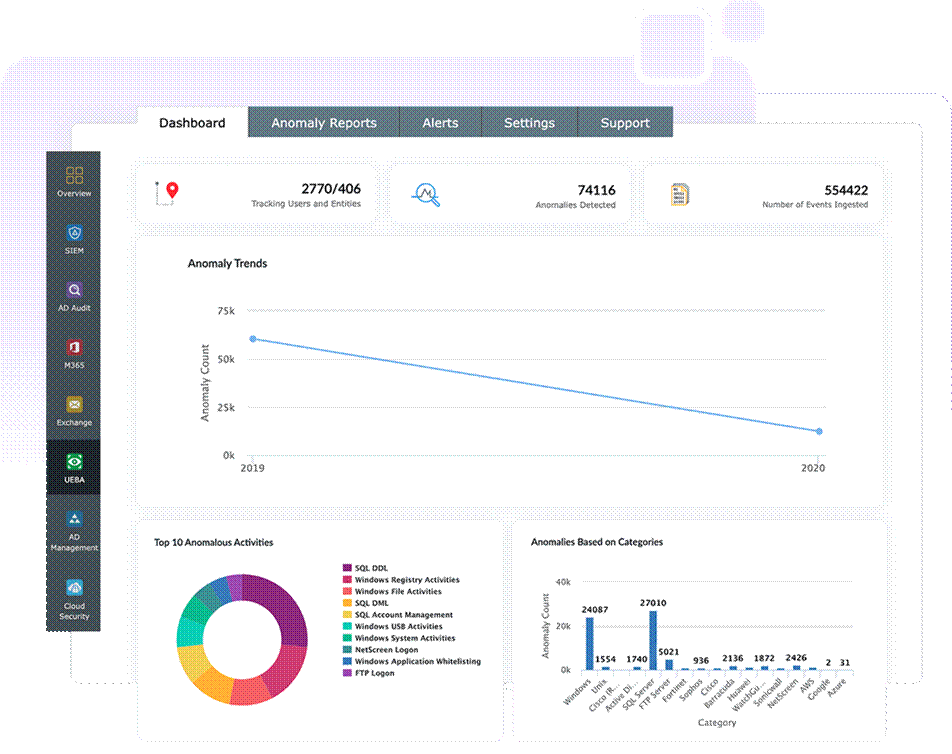Open the Support tab

[625, 123]
